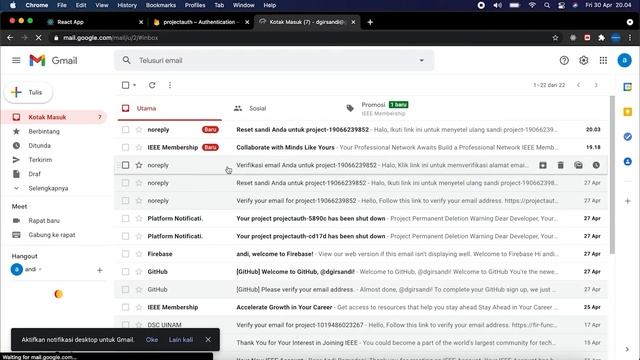This screenshot has width=640, height=360.
Task: Click the Tulis compose button
Action: 29,92
